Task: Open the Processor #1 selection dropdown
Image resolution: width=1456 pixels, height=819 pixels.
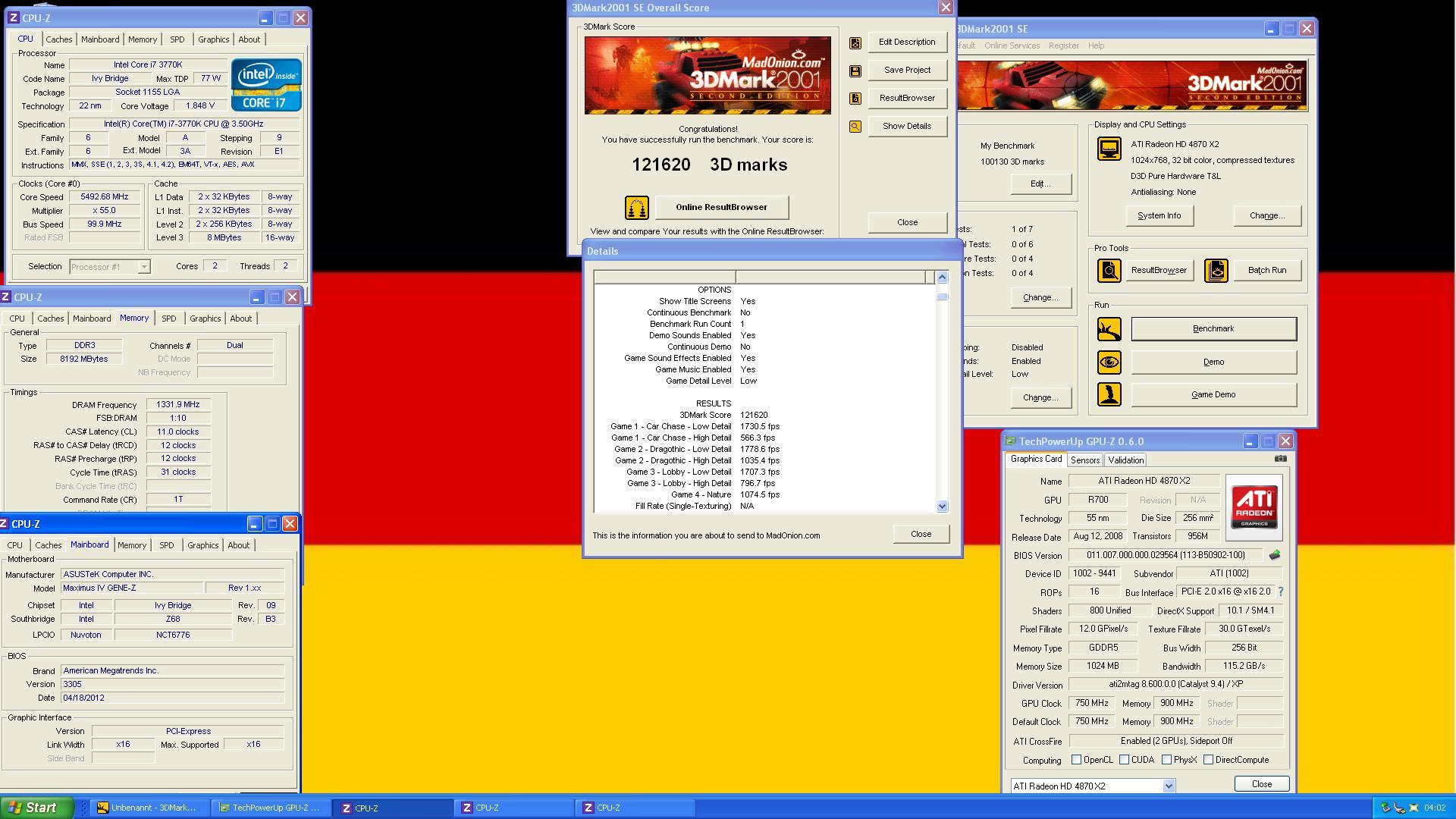Action: click(x=144, y=267)
